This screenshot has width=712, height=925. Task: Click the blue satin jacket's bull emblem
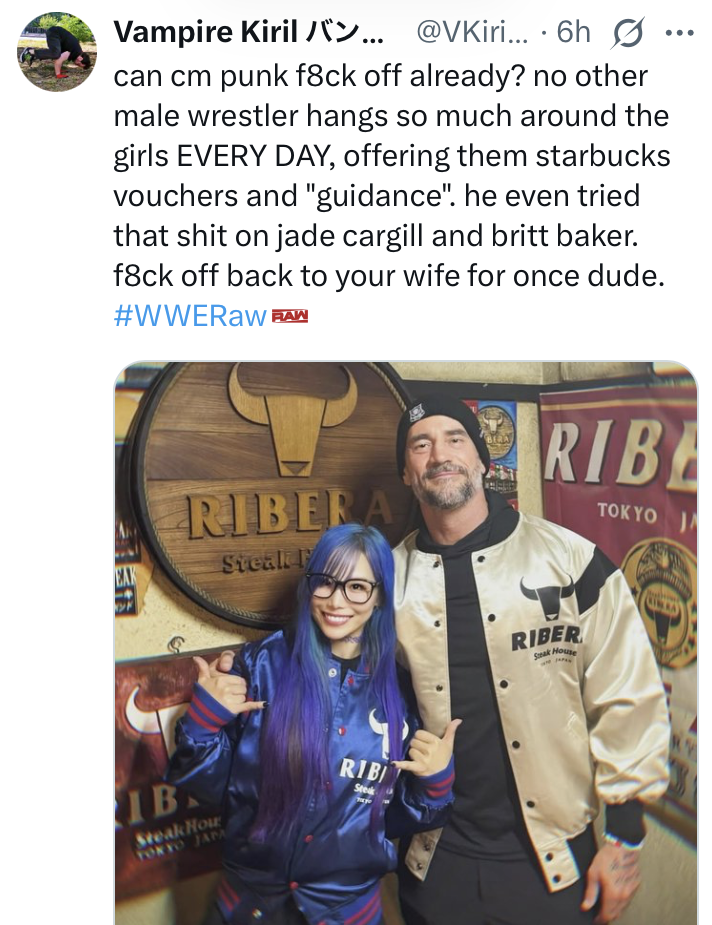387,730
